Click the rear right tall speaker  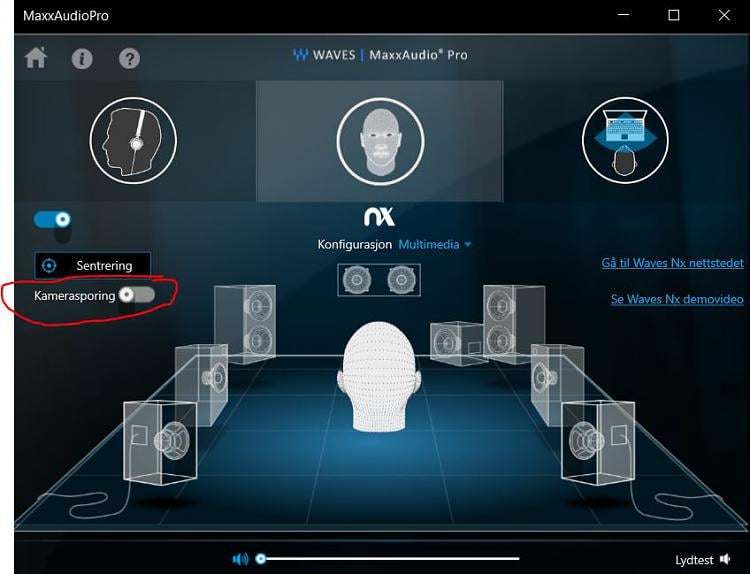[x=514, y=323]
